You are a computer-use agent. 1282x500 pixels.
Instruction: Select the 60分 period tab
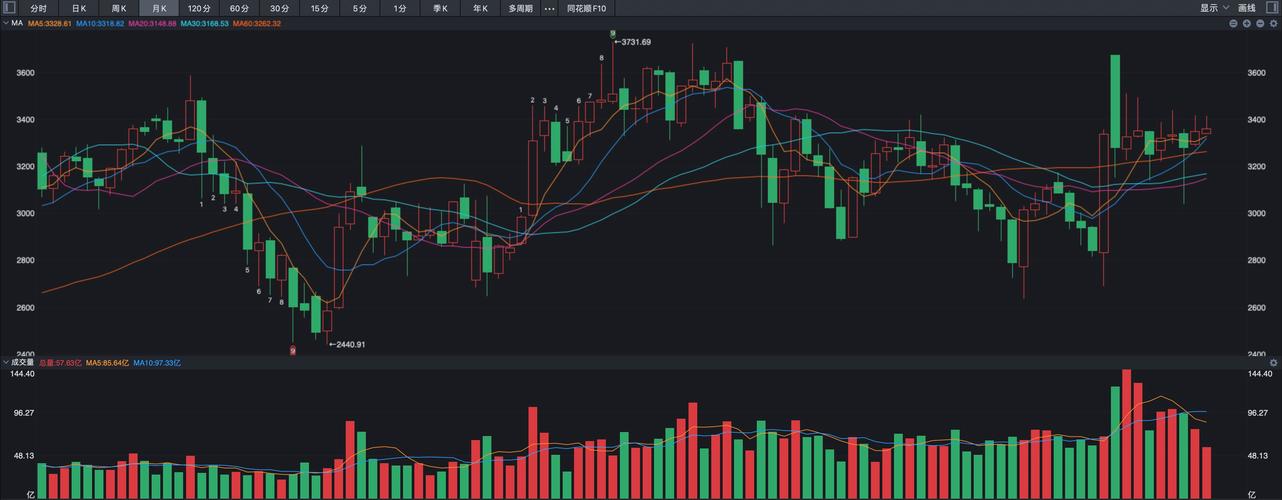click(x=239, y=8)
